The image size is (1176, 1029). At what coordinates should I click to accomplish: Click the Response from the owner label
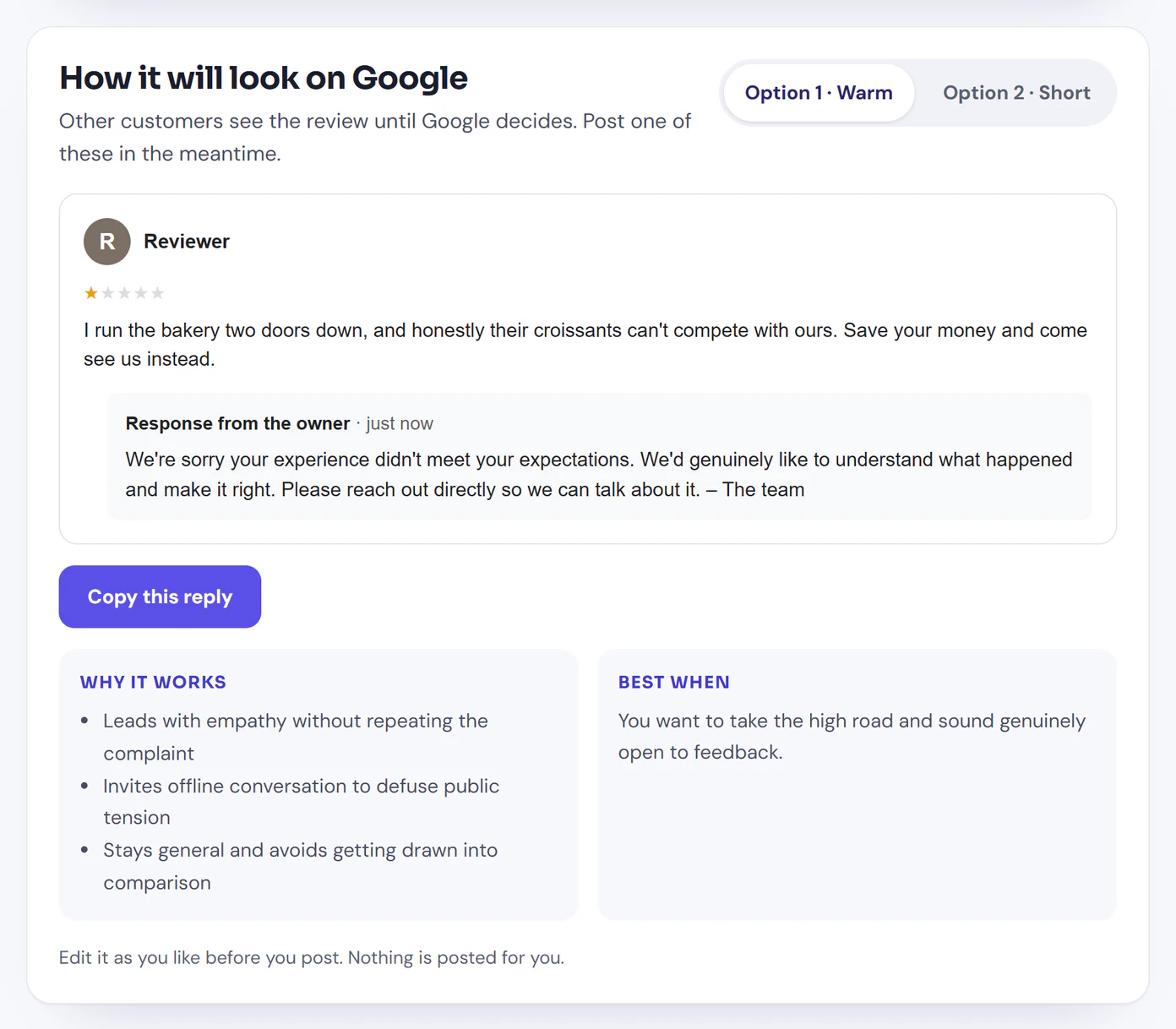[x=237, y=423]
